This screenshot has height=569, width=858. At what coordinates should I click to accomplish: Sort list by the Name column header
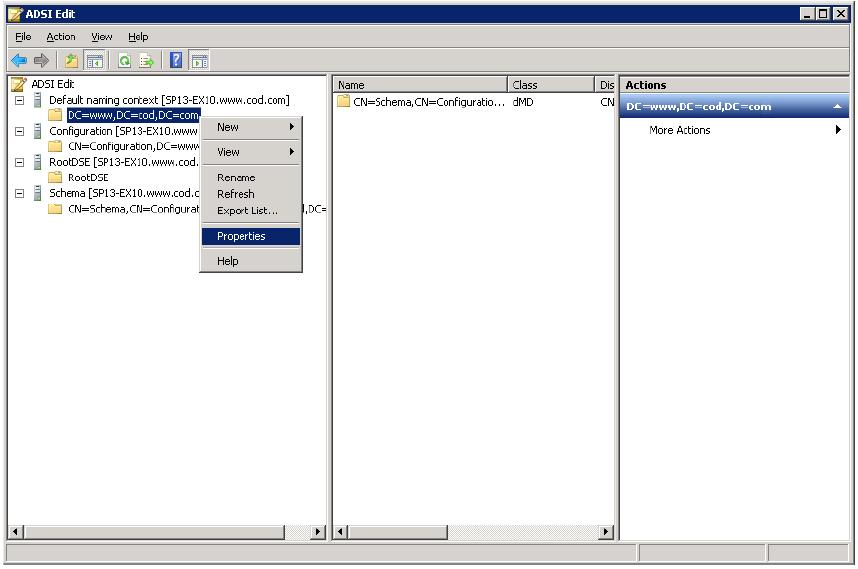tap(420, 85)
